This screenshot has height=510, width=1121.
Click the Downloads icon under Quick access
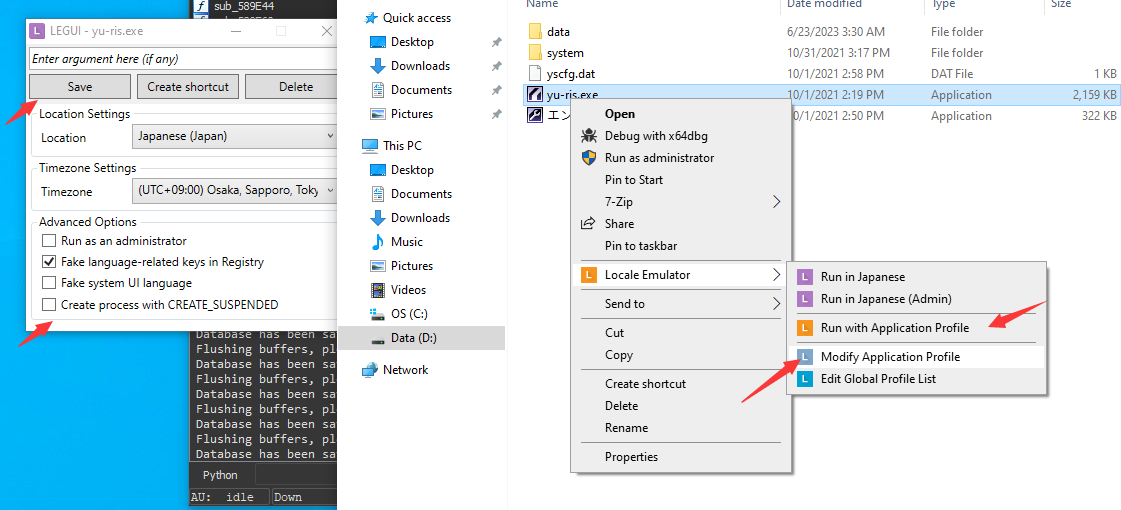point(377,66)
